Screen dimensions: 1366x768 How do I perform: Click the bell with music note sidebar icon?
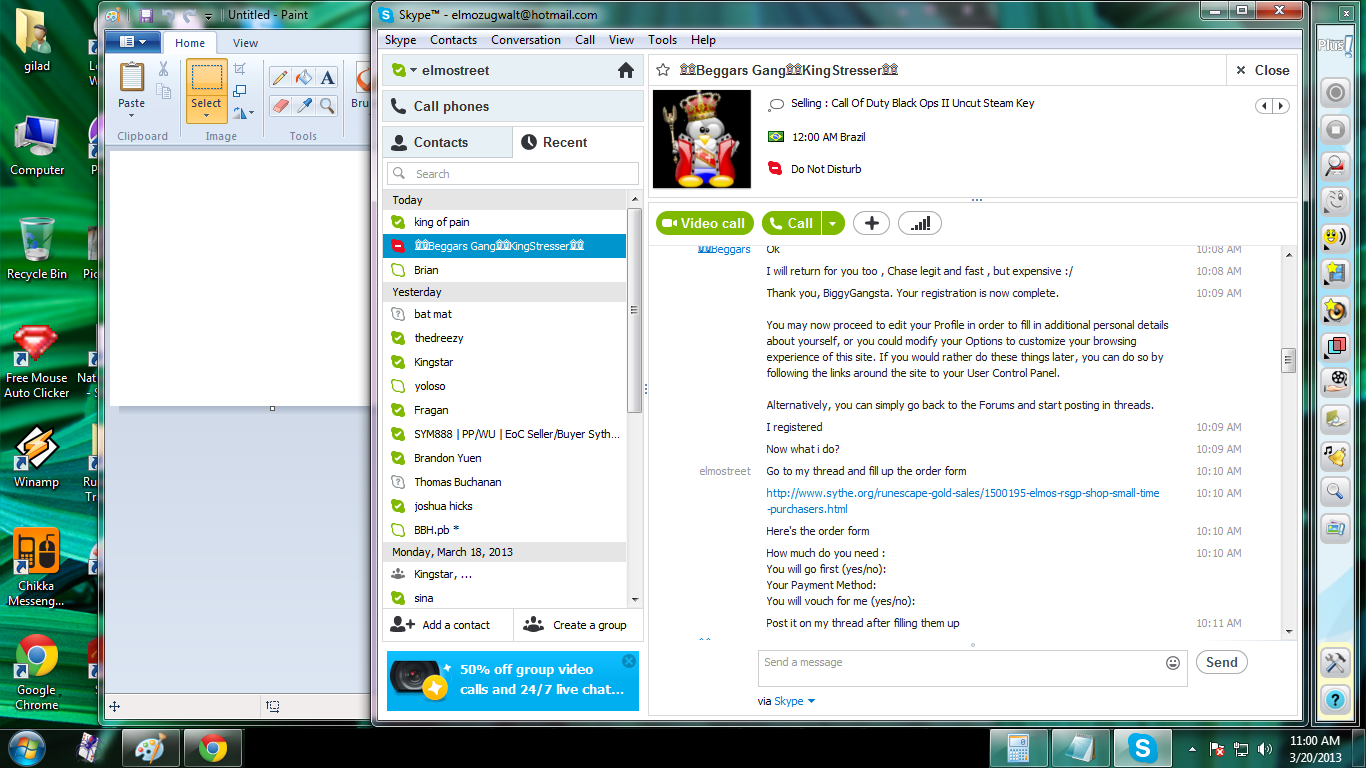click(x=1335, y=454)
